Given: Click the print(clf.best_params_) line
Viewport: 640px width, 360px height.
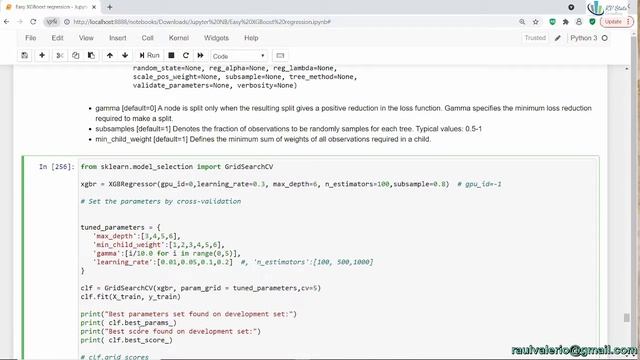Looking at the screenshot, I should tap(128, 323).
